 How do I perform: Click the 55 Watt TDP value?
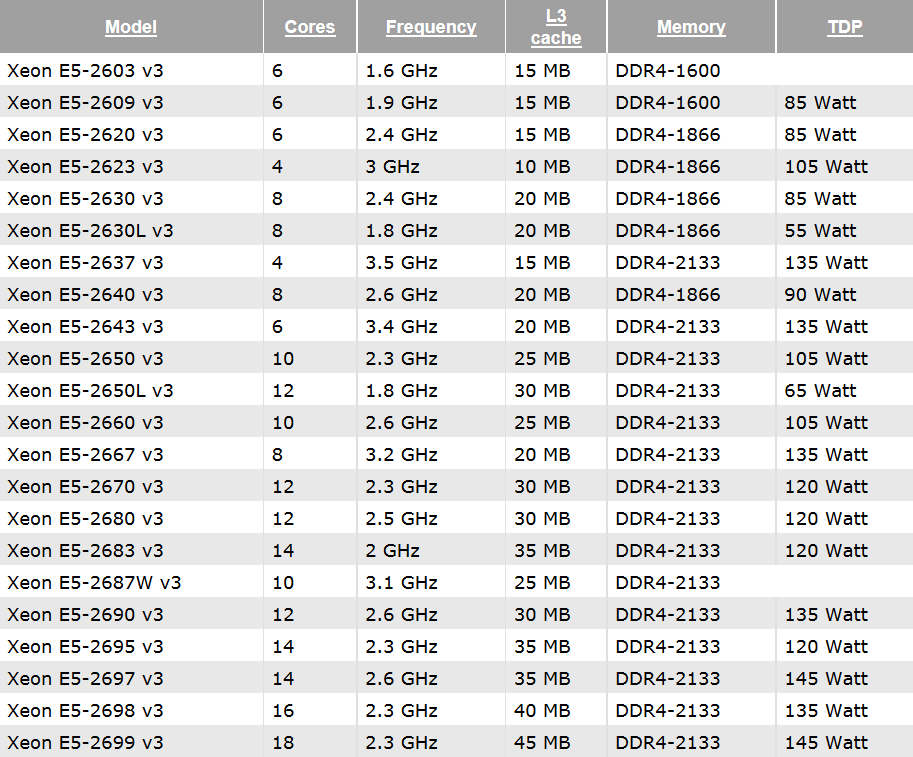pyautogui.click(x=820, y=231)
